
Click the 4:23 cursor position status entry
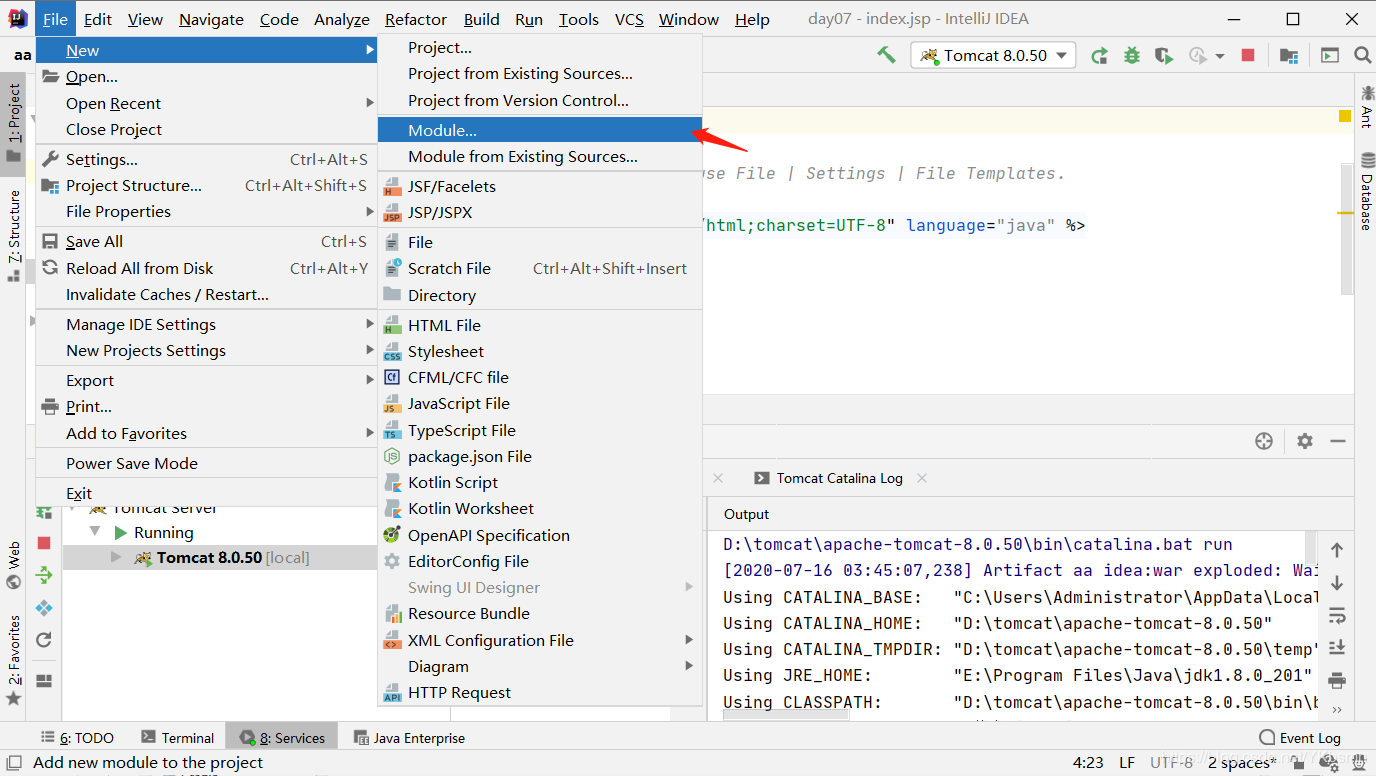click(x=1088, y=762)
